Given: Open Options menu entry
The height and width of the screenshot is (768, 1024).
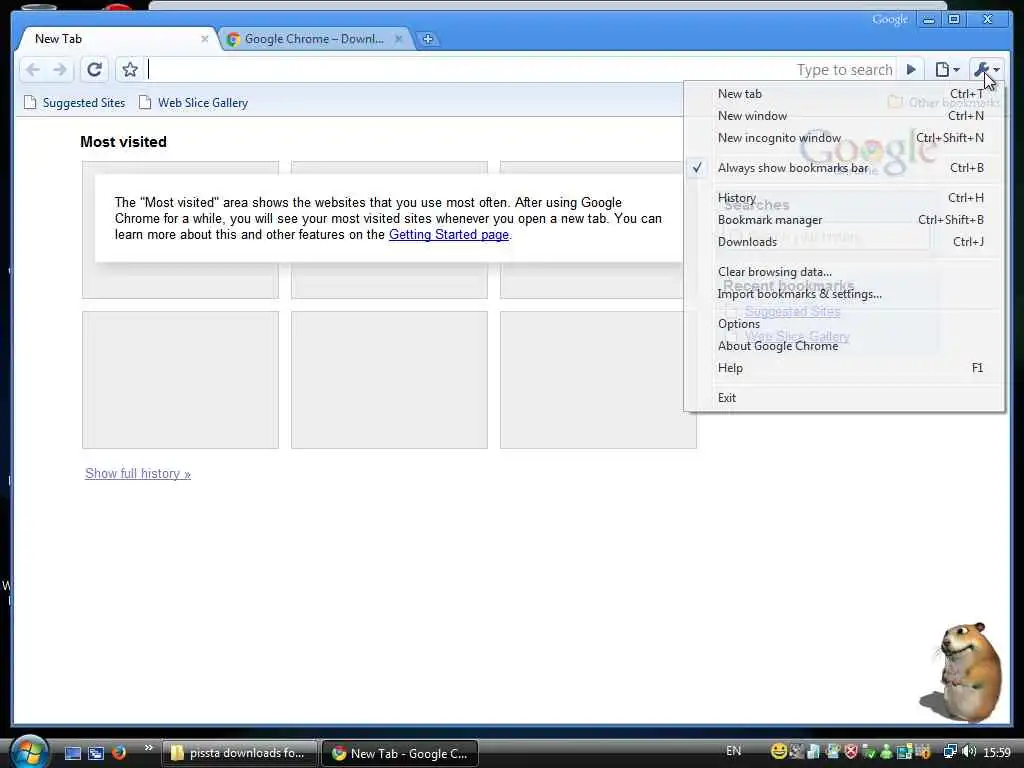Looking at the screenshot, I should point(844,324).
